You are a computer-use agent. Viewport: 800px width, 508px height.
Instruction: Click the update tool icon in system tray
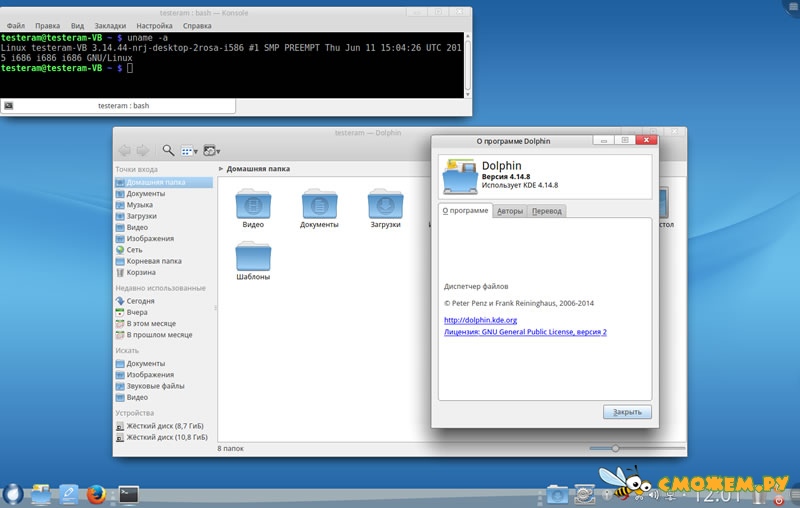[584, 494]
